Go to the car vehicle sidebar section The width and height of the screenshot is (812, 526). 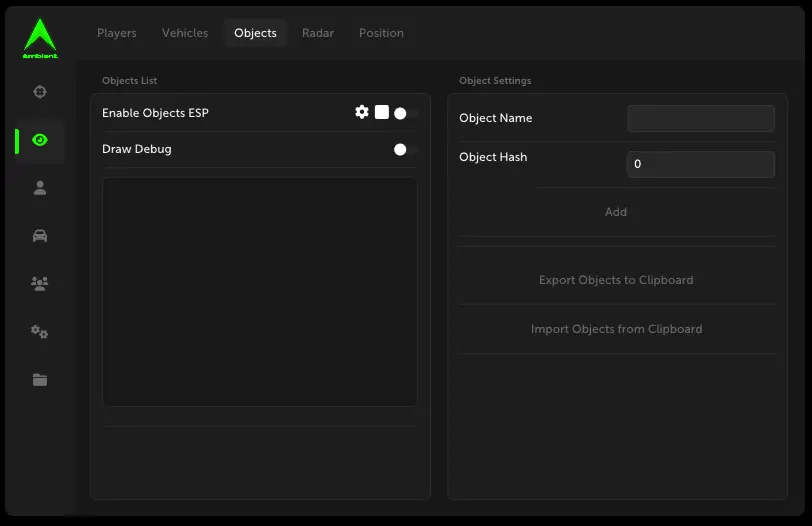pyautogui.click(x=40, y=236)
